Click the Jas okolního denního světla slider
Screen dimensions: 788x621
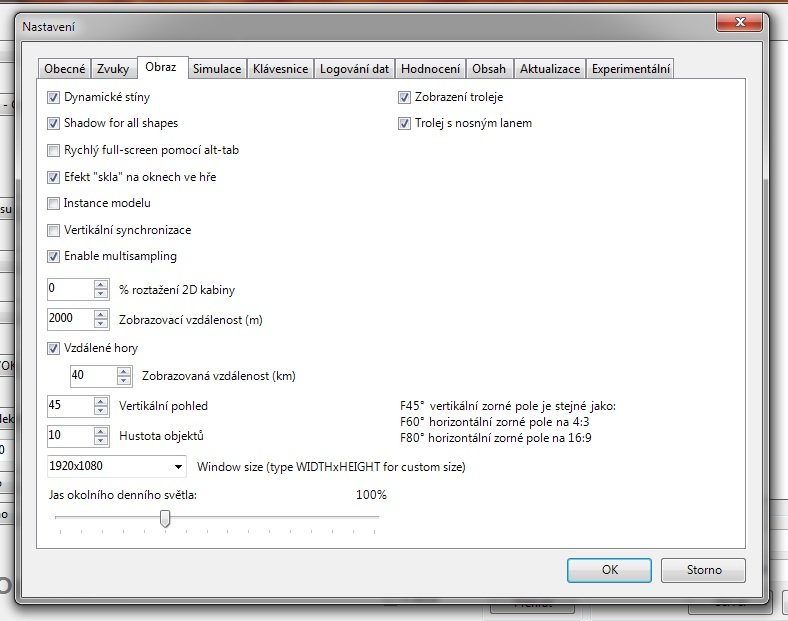(165, 518)
